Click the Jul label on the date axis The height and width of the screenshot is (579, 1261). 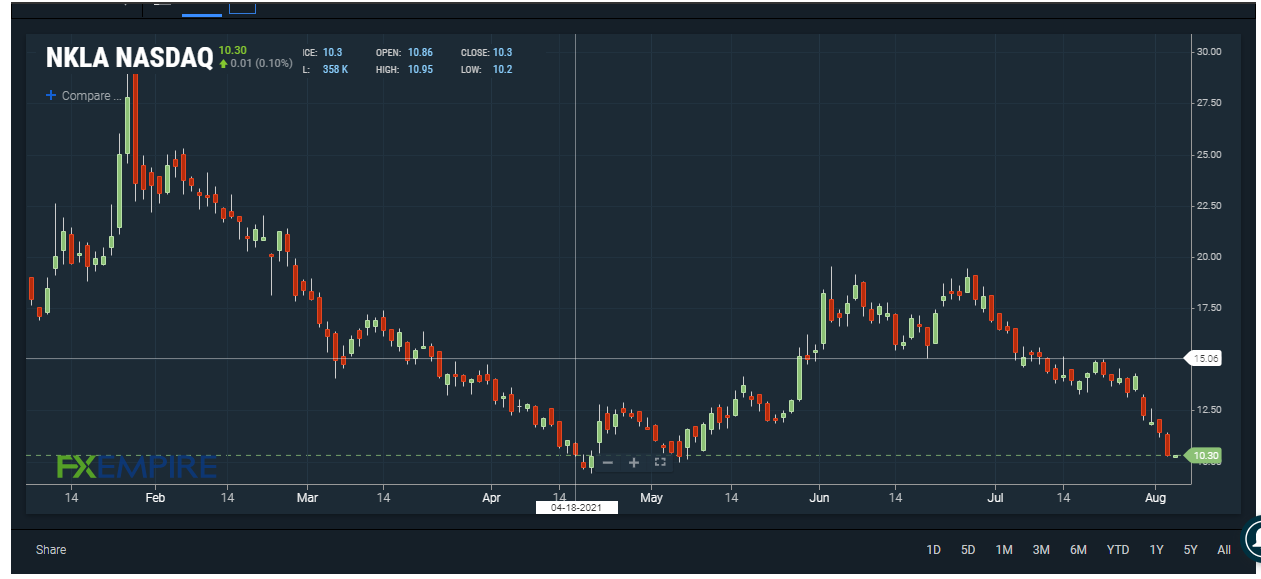996,497
